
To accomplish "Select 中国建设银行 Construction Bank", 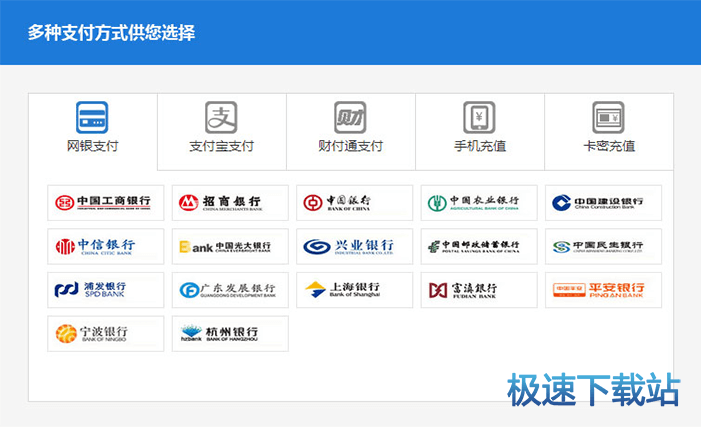I will pyautogui.click(x=604, y=203).
